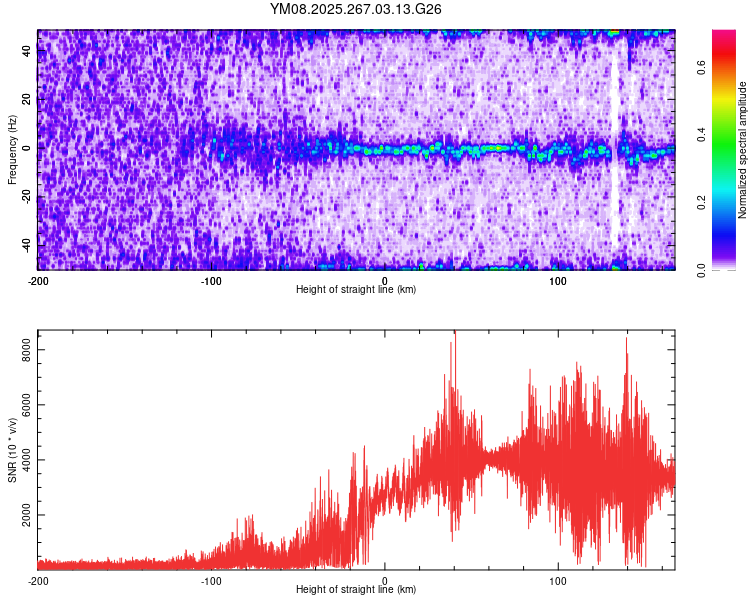Click the 8000 tick on the SNR axis
The image size is (750, 600).
coord(23,349)
